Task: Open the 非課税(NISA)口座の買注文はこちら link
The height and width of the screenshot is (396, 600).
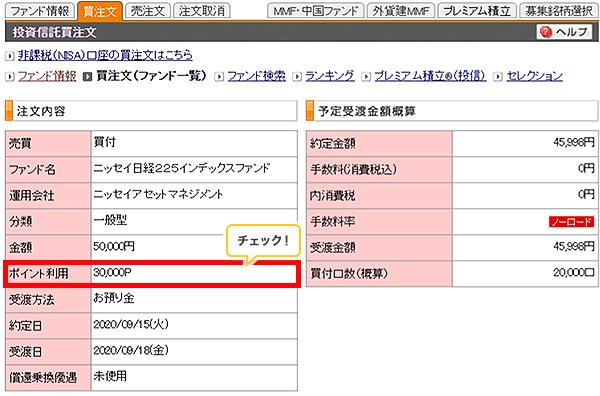Action: point(105,55)
